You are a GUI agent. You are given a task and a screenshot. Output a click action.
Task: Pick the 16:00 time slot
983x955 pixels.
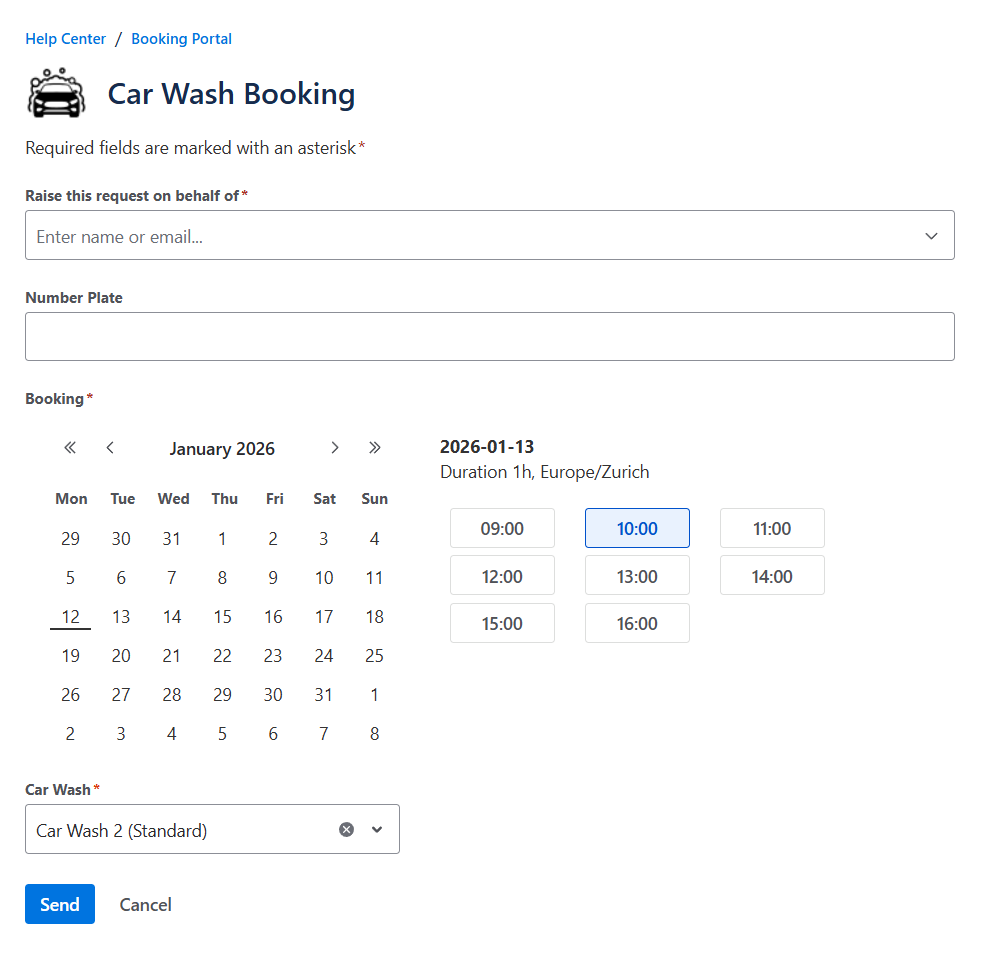[x=637, y=624]
